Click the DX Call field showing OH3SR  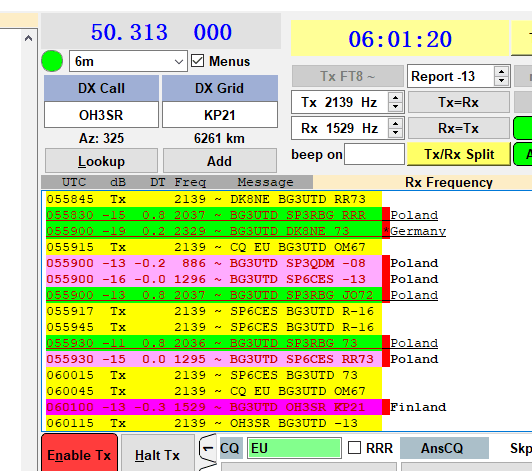point(101,115)
